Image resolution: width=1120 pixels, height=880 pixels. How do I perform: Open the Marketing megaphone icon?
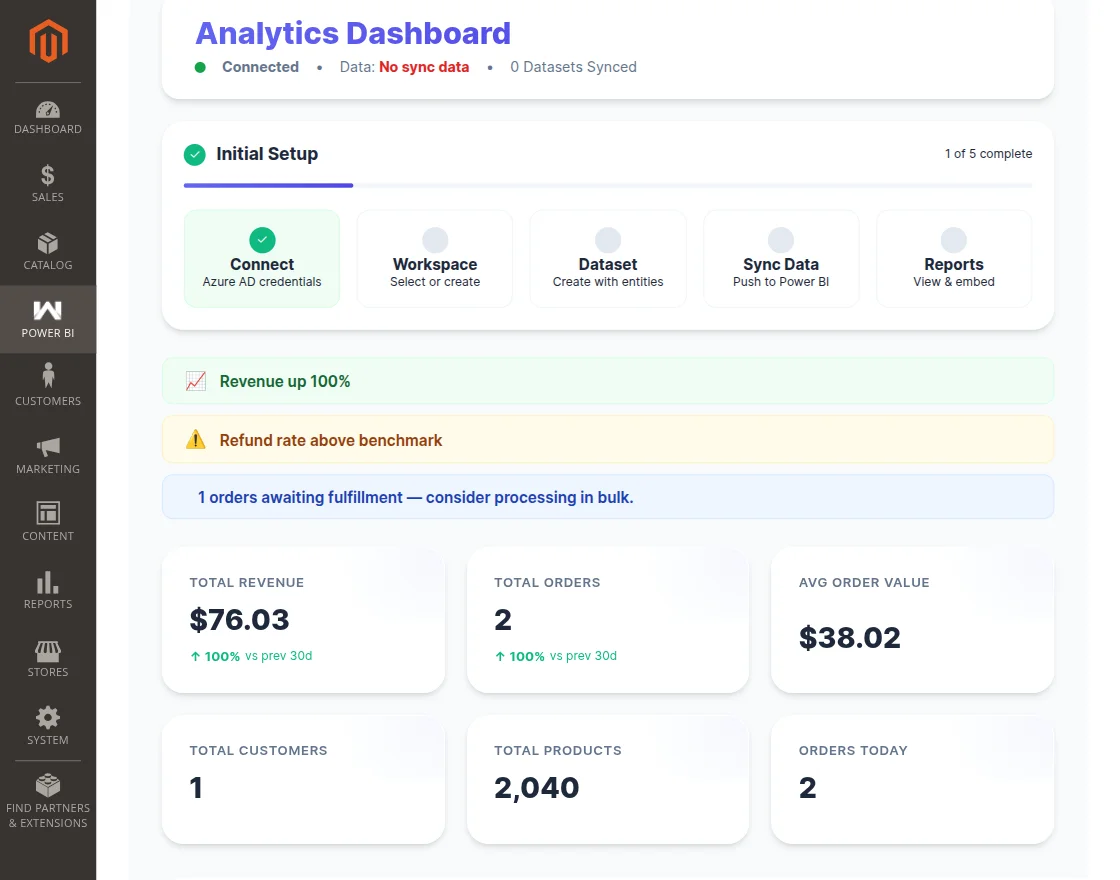48,447
